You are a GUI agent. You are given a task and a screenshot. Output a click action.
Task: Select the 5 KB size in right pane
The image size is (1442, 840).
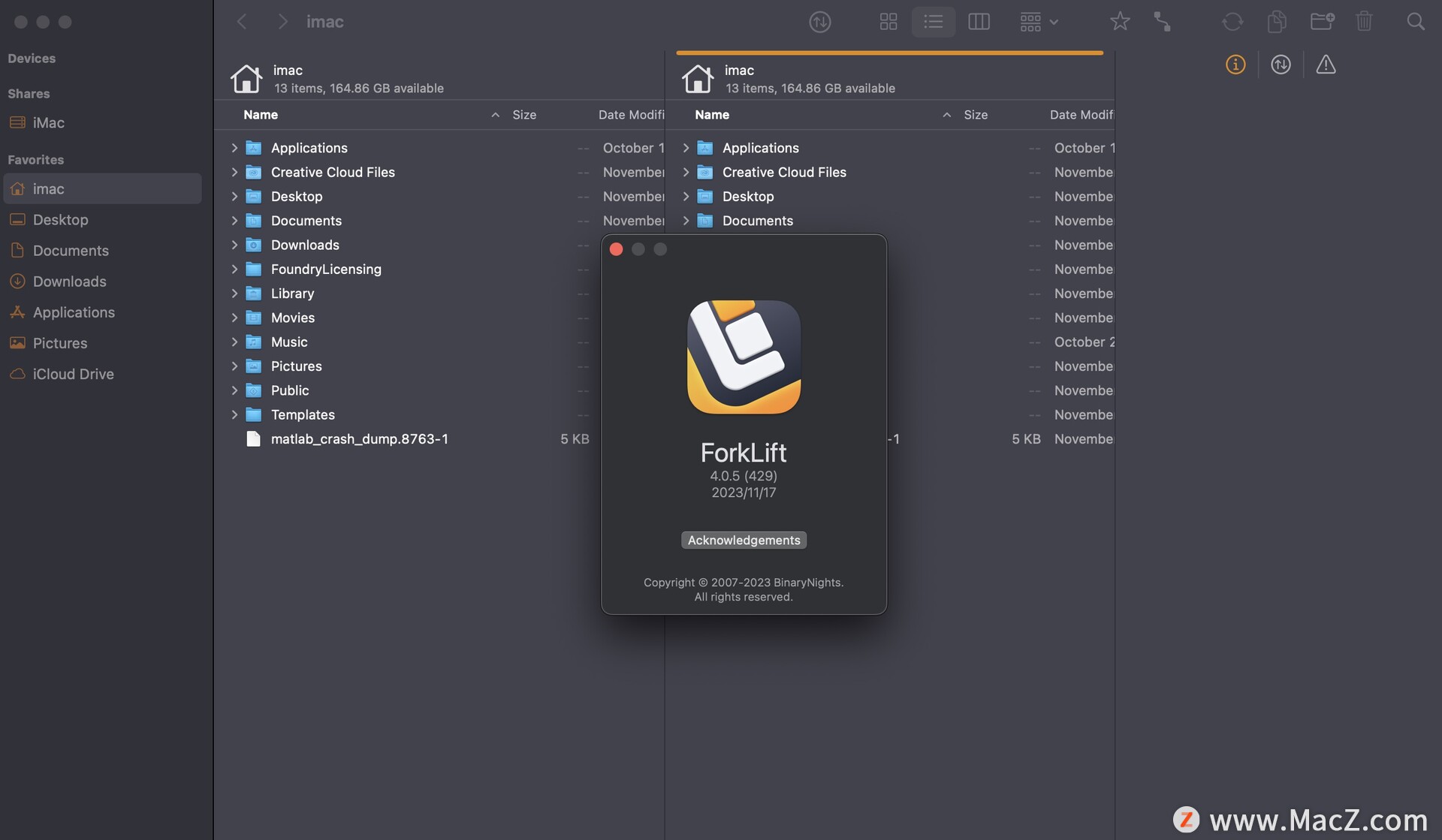[x=1026, y=438]
